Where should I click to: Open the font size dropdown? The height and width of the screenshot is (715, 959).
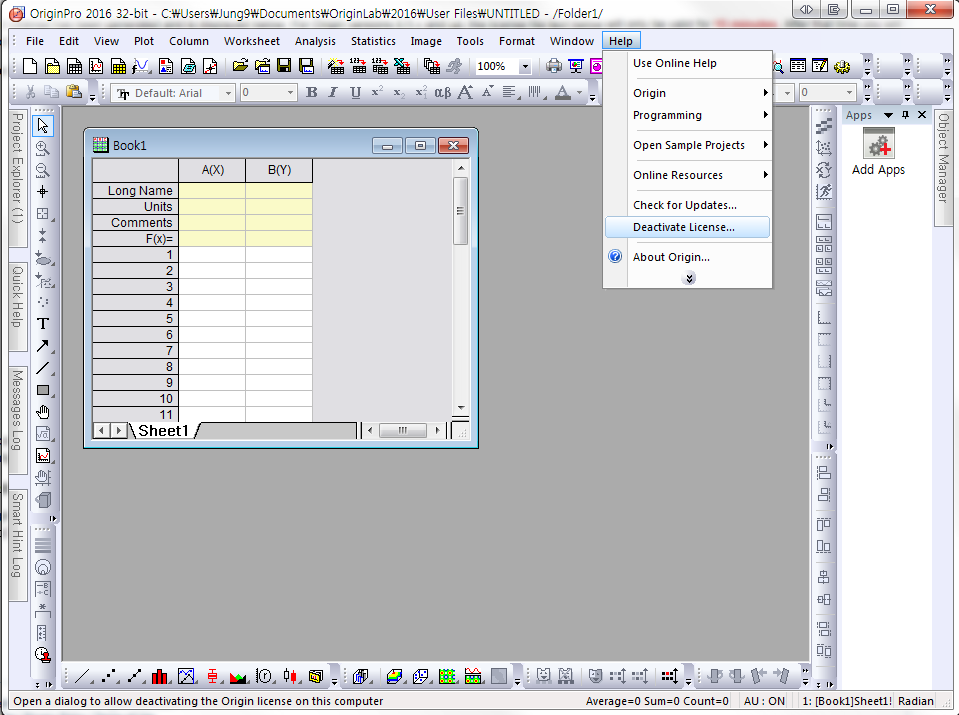coord(290,93)
